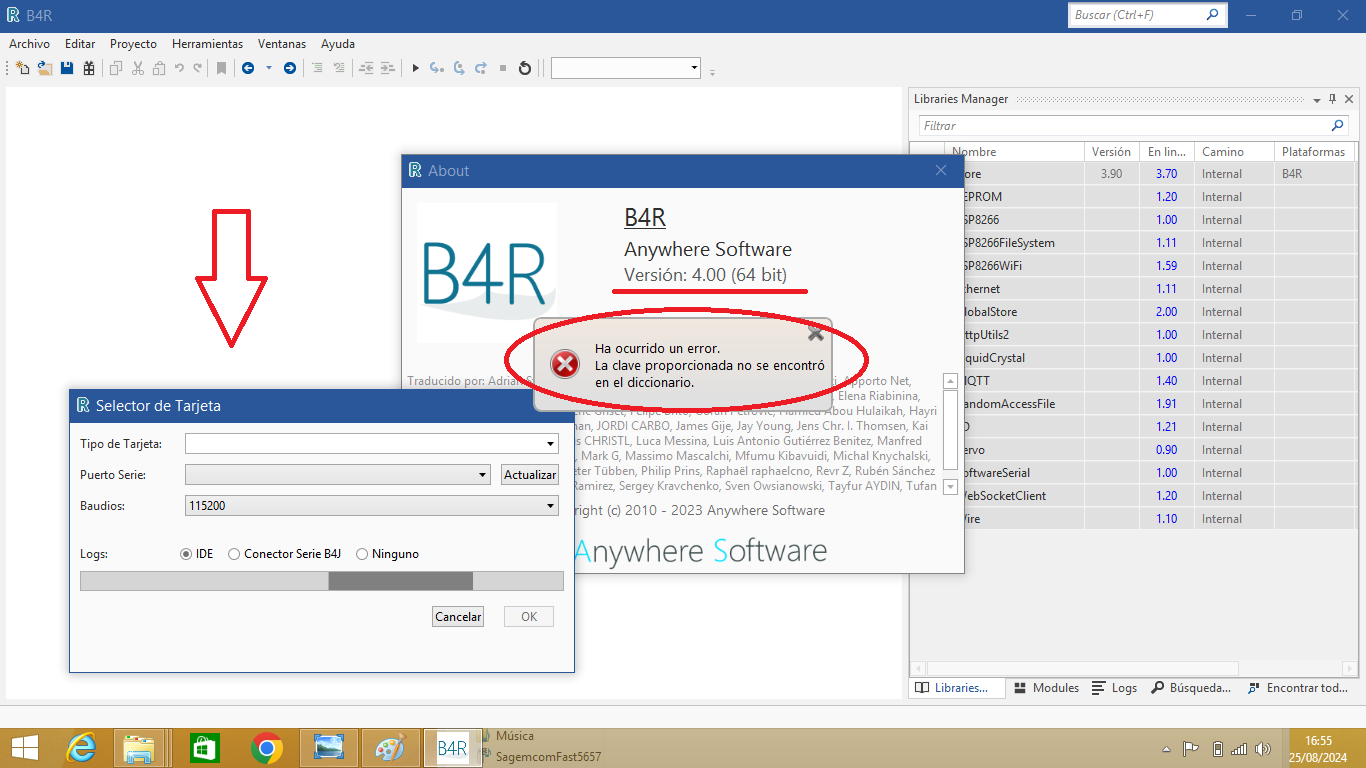Open Google Chrome from the taskbar
The height and width of the screenshot is (768, 1366).
point(266,748)
